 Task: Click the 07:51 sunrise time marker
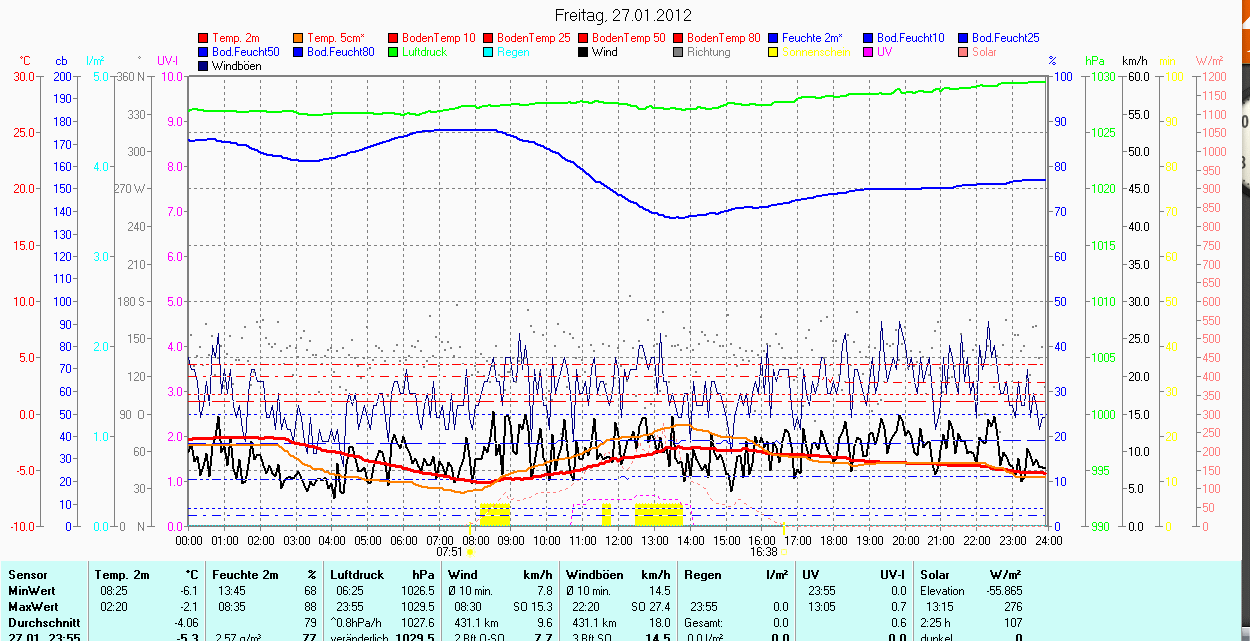450,551
